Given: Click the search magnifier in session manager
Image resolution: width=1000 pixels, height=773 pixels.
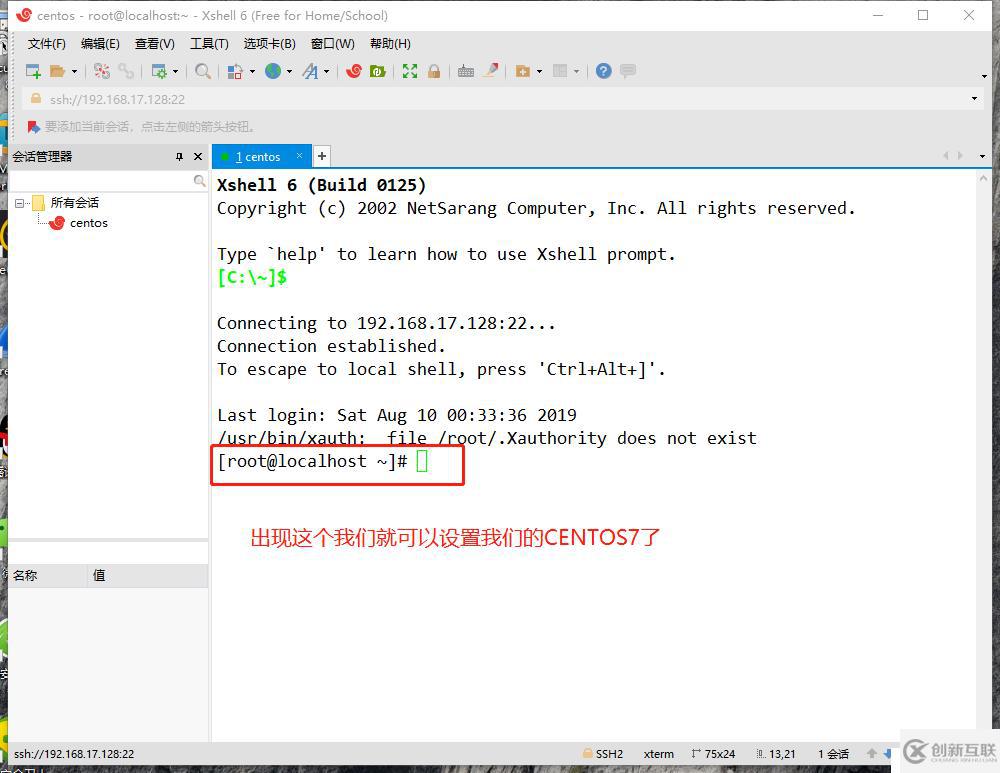Looking at the screenshot, I should point(200,182).
